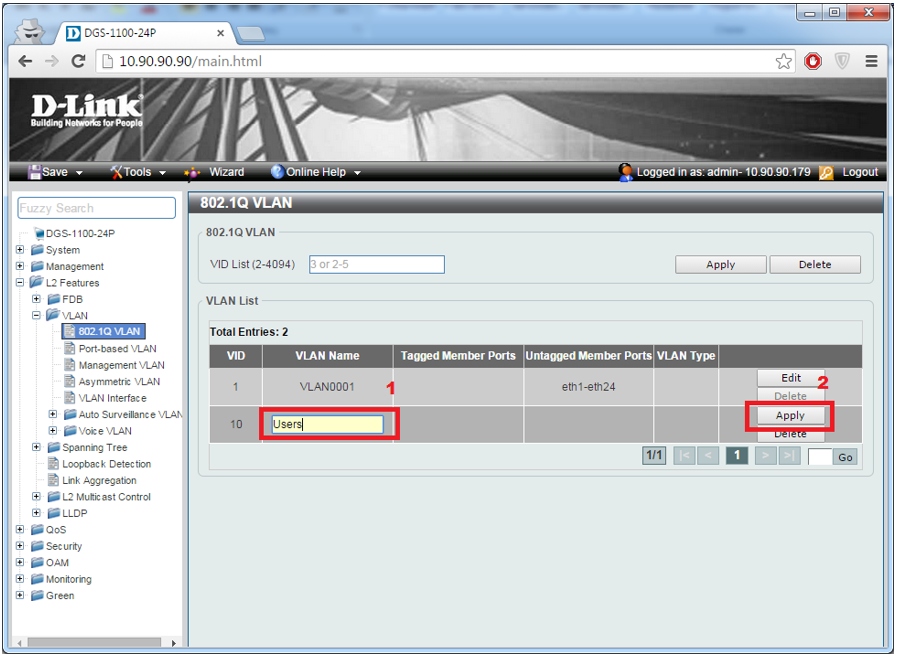Click the VID List input field
Screen dimensions: 899x659
point(375,265)
